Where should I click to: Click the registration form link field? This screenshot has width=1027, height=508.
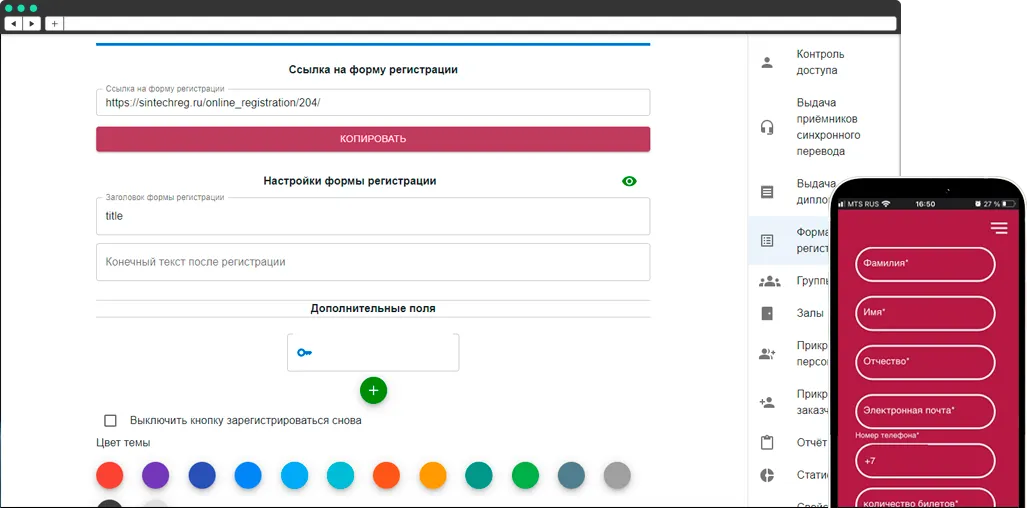373,103
